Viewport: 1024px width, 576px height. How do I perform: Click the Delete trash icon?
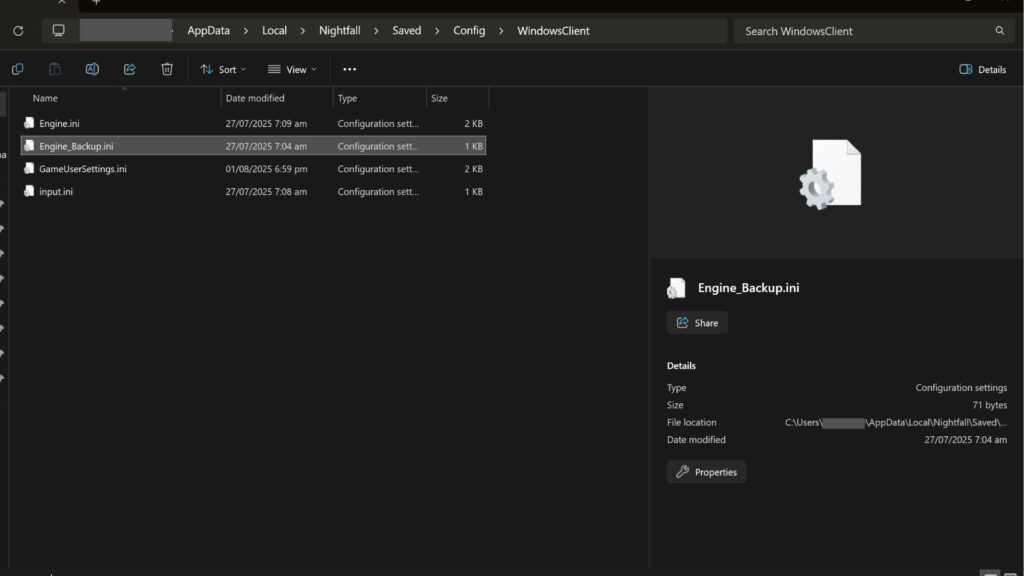pyautogui.click(x=166, y=69)
